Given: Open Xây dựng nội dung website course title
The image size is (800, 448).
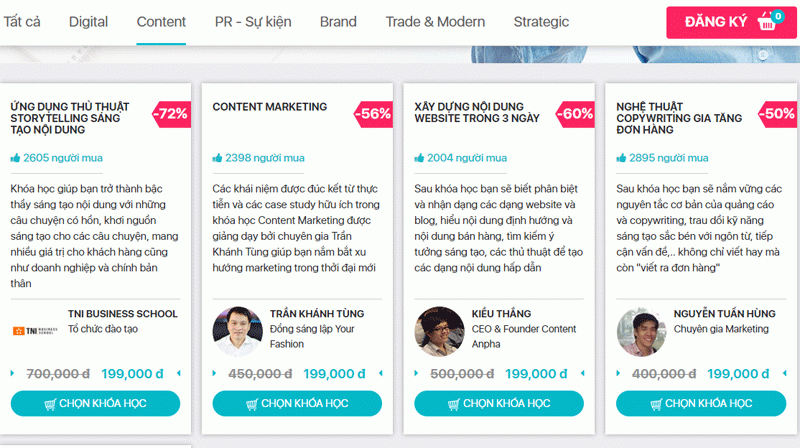Looking at the screenshot, I should 477,112.
